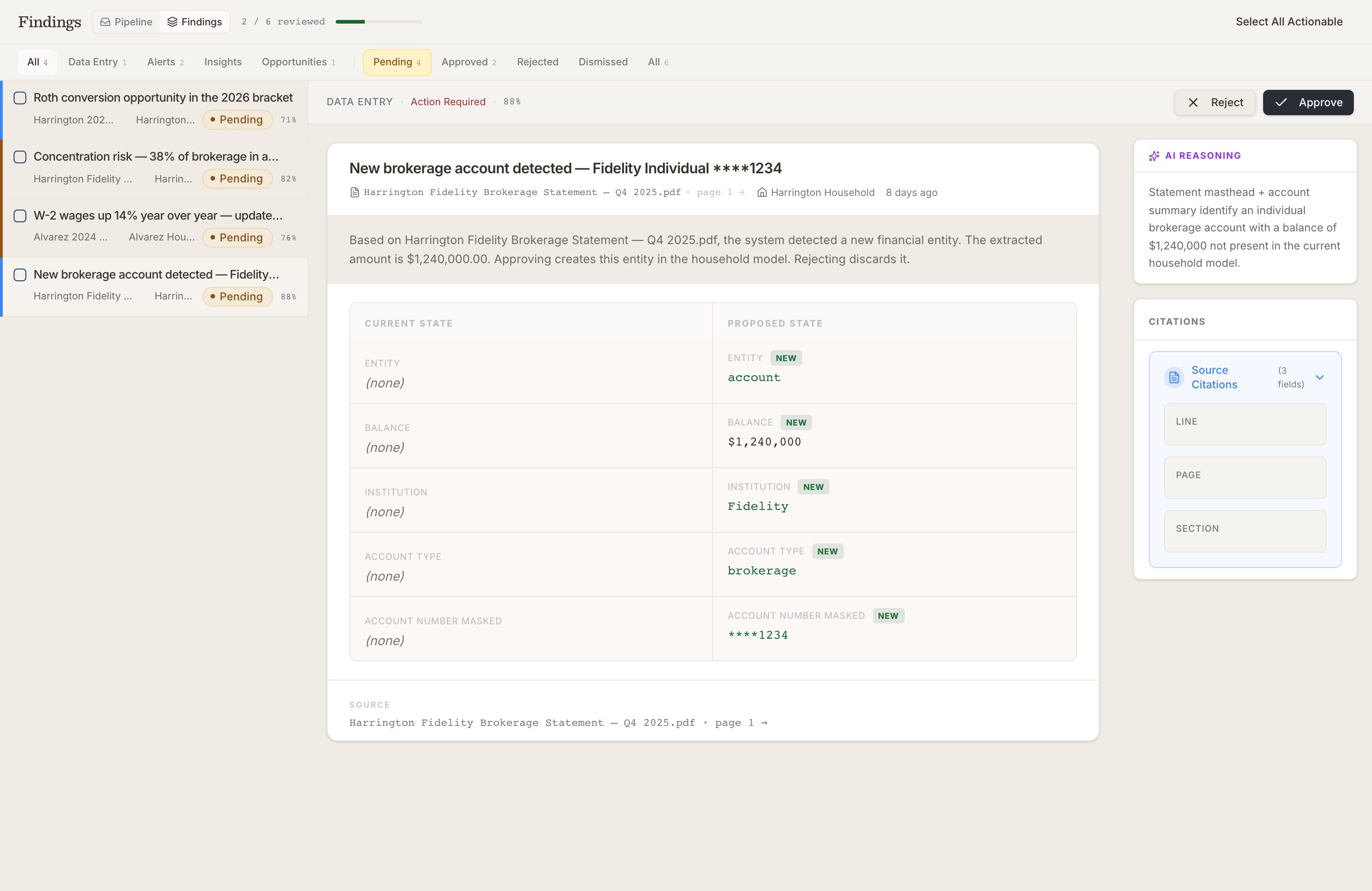Screen dimensions: 1372x891
Task: Click the SECTION citation field
Action: click(1245, 531)
